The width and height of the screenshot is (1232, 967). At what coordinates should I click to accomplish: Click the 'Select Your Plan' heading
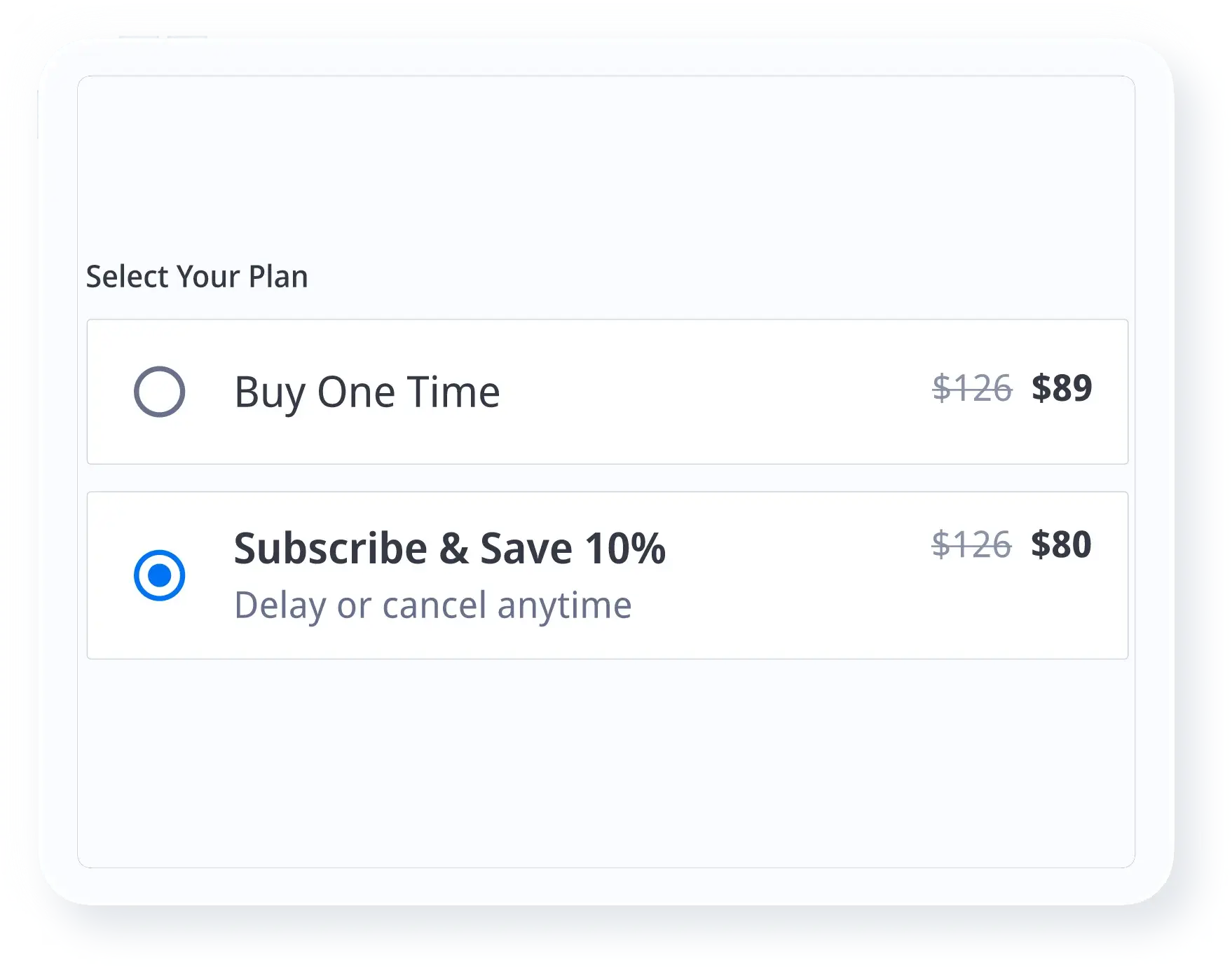pyautogui.click(x=197, y=277)
